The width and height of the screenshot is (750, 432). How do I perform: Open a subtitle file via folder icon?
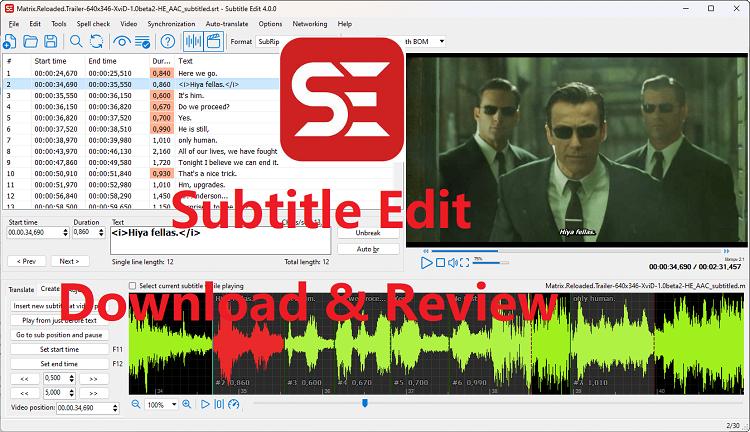[30, 42]
